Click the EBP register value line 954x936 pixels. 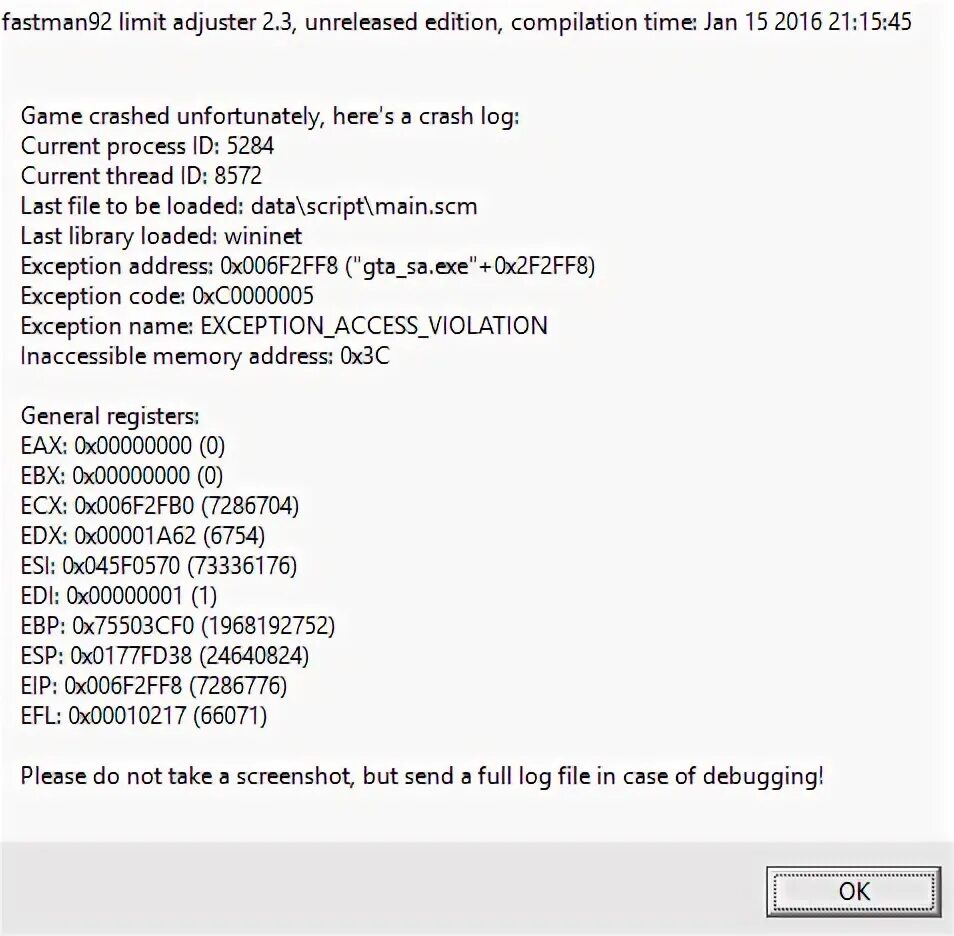tap(178, 626)
